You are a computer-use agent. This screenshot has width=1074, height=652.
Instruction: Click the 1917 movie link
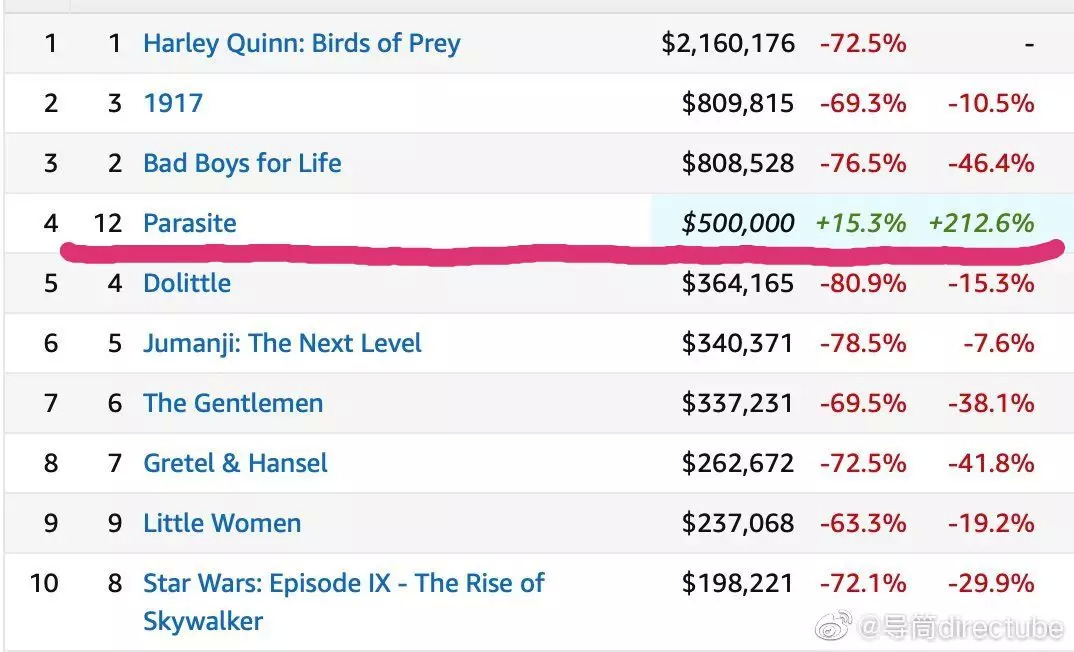[x=172, y=103]
